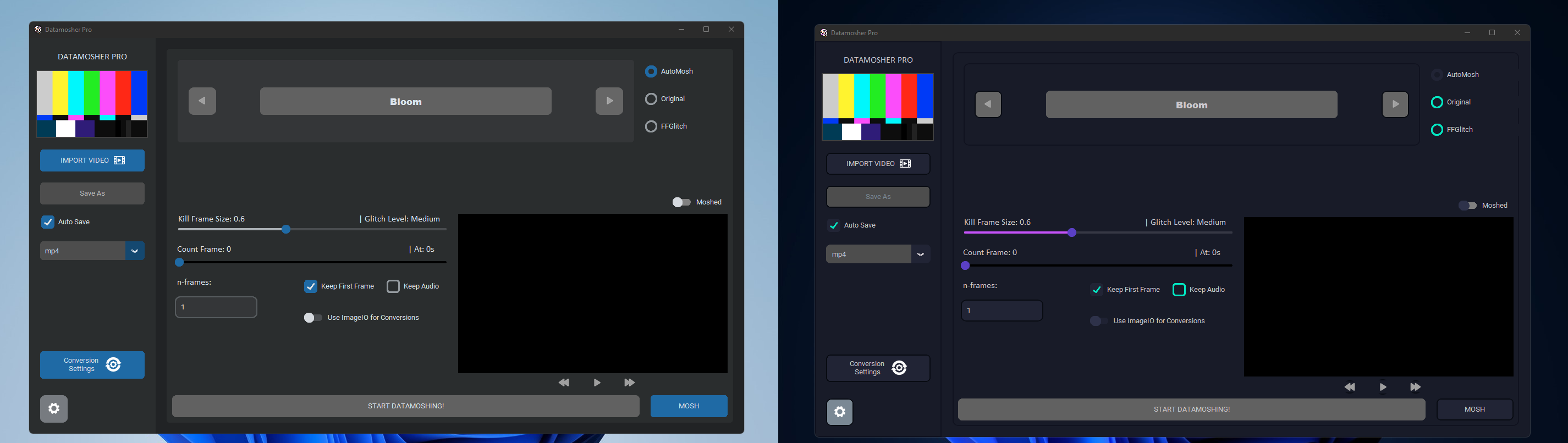Screen dimensions: 1568x443
Task: Click Start Datamoshing bar in the right window
Action: 1192,409
